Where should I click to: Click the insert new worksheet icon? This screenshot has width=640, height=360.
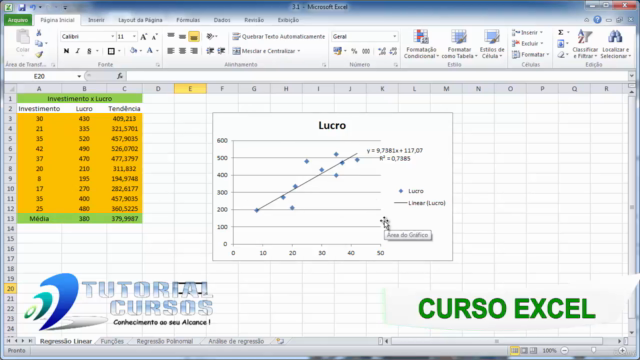280,341
